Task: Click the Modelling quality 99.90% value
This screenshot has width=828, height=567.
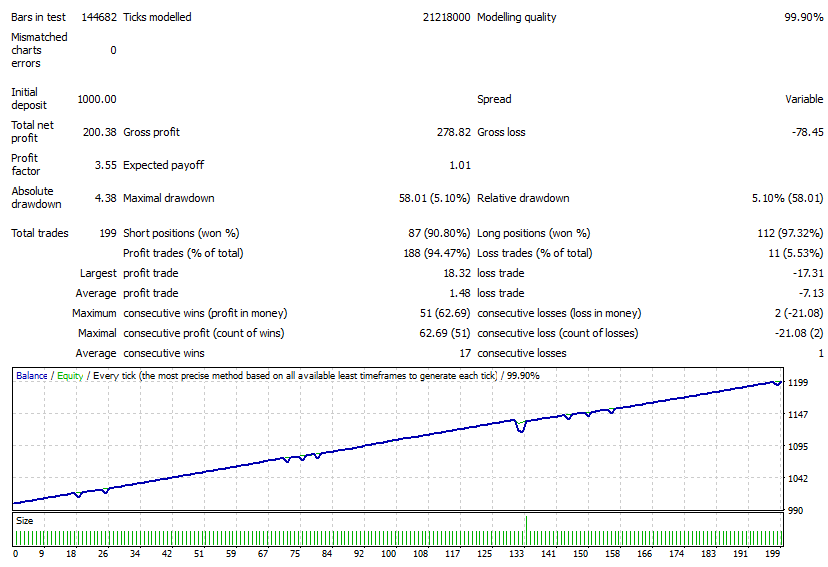Action: click(x=804, y=17)
